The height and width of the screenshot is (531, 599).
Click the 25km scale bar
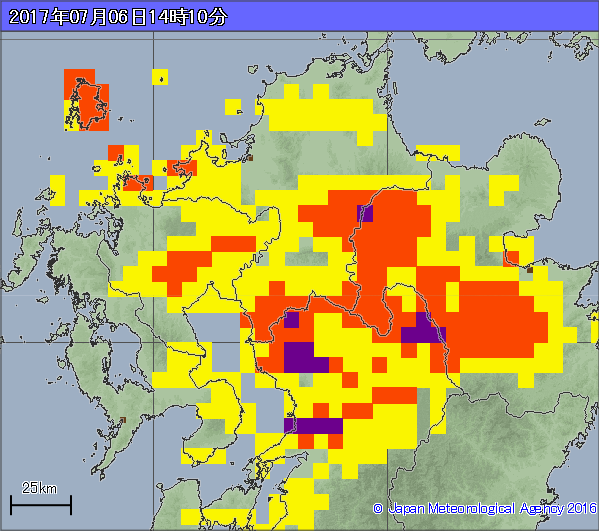tap(40, 505)
